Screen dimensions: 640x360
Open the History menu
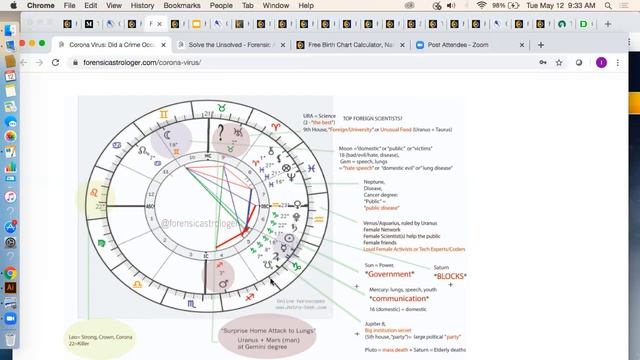click(x=142, y=5)
